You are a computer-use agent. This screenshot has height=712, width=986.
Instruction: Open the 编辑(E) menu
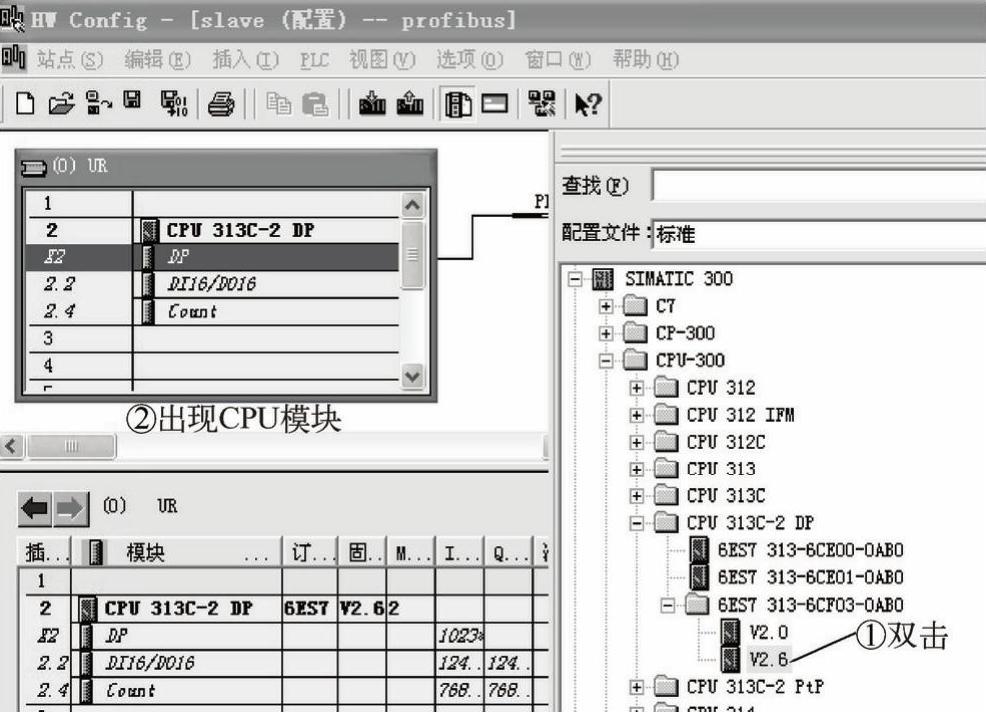click(157, 60)
